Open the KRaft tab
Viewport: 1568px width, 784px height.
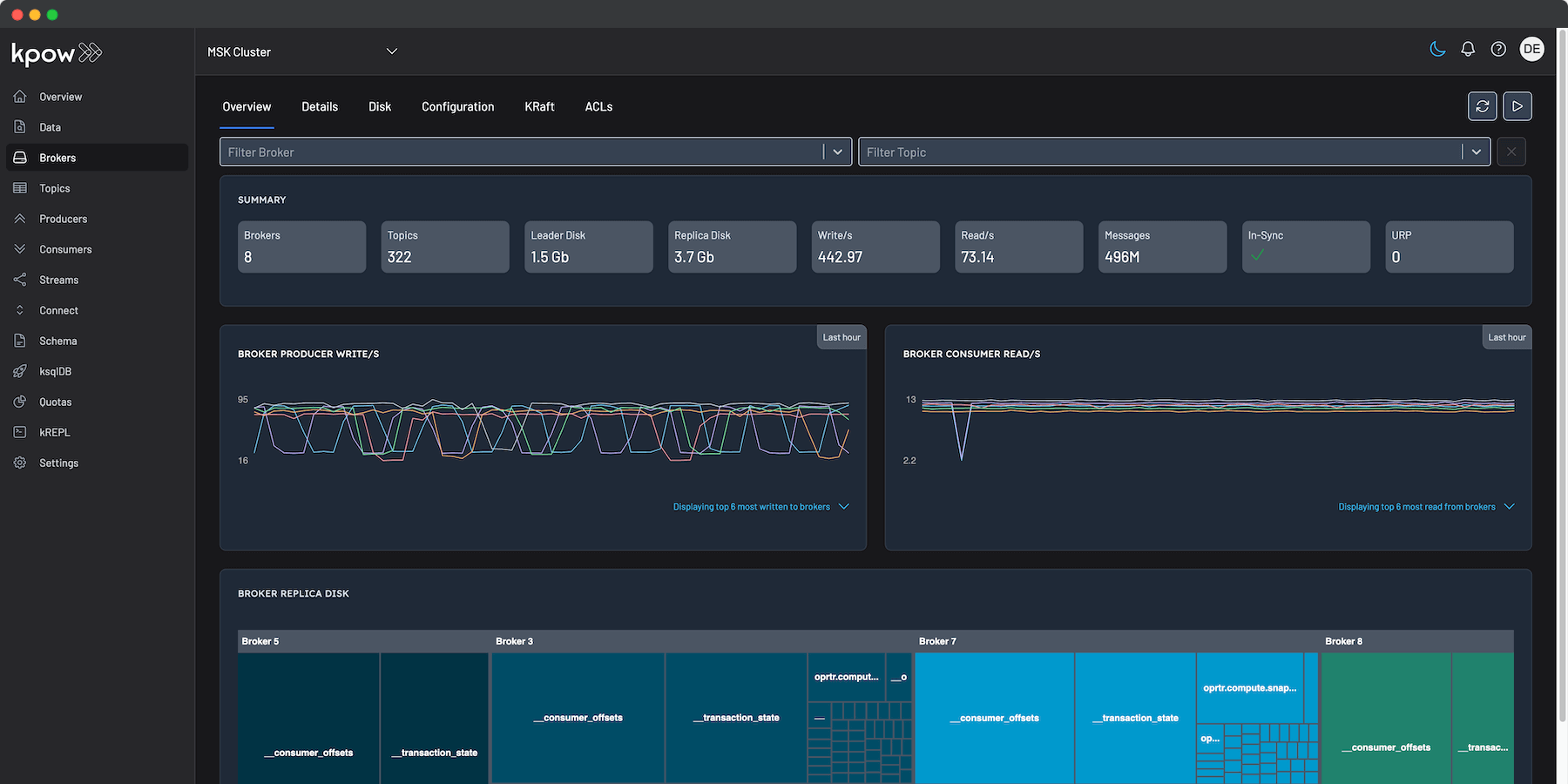click(538, 106)
